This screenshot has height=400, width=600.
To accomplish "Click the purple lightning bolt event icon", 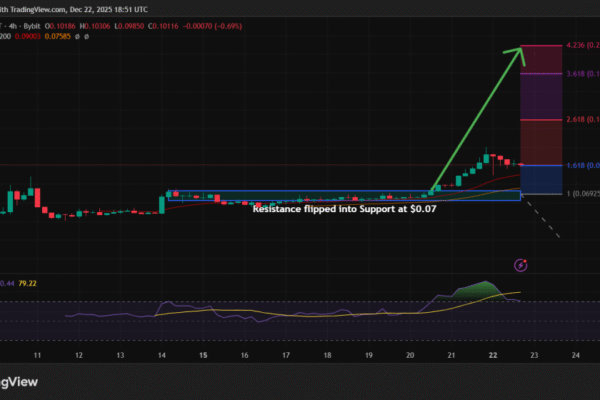I will pos(520,265).
